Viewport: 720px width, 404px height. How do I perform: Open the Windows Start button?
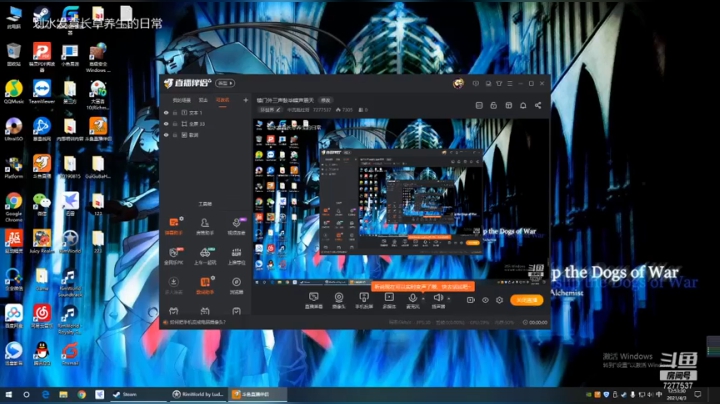8,394
